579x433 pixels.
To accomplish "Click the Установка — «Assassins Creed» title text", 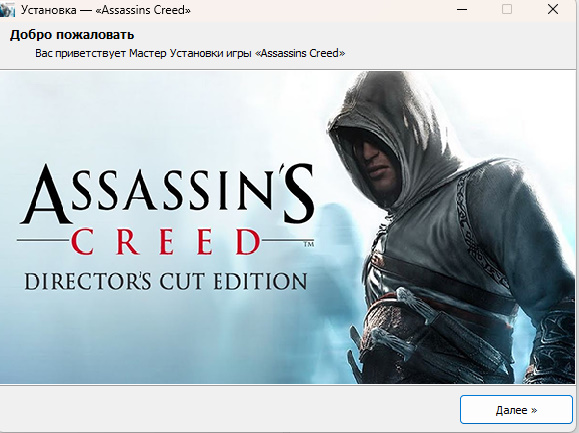I will (106, 10).
